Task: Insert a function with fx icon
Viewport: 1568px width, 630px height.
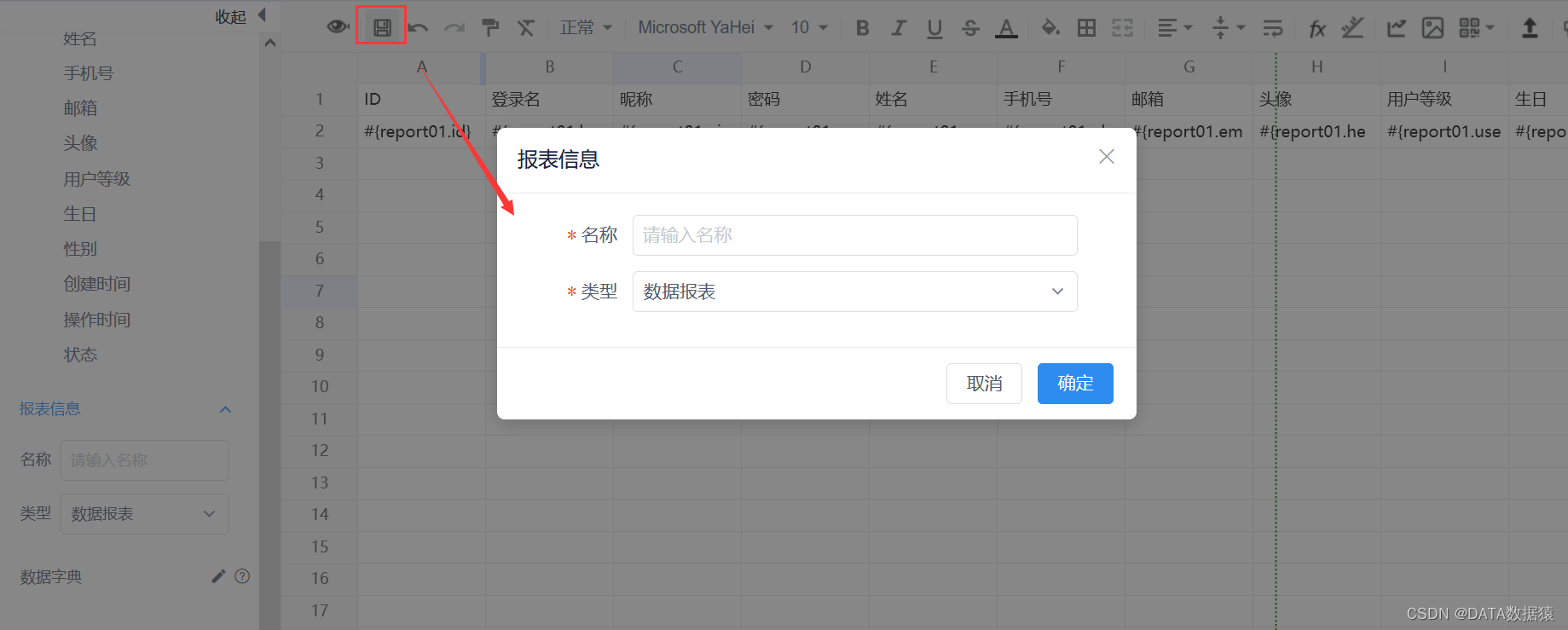Action: (x=1317, y=29)
